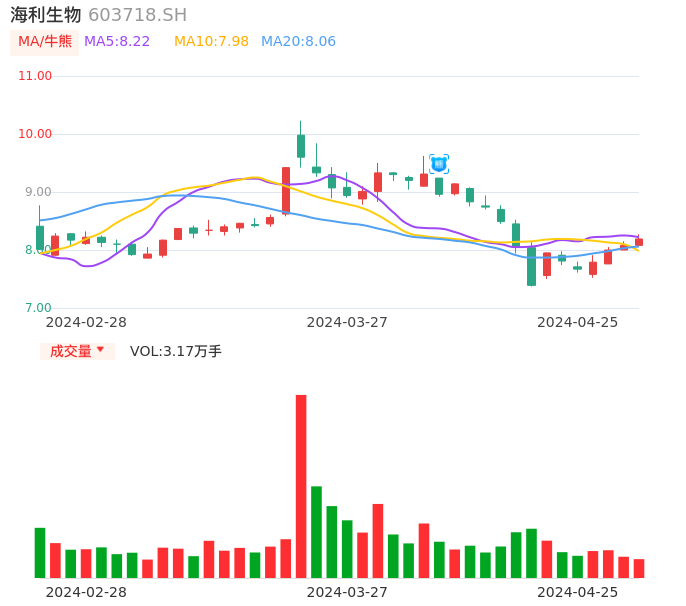Click the 2024-04-25 price axis date label
686x606 pixels.
coord(577,322)
